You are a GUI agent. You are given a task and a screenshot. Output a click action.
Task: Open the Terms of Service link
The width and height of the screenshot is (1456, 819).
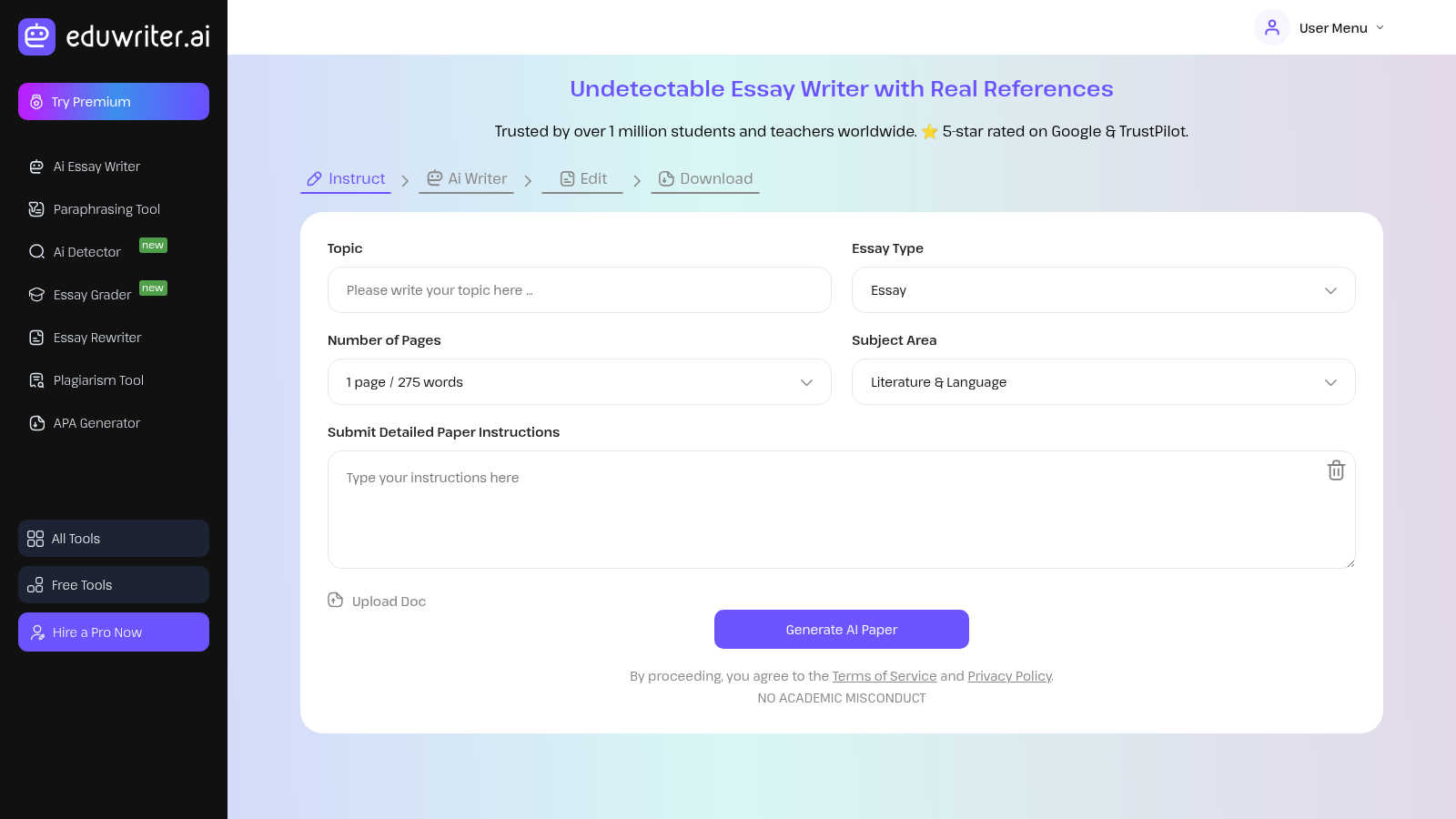click(x=885, y=676)
